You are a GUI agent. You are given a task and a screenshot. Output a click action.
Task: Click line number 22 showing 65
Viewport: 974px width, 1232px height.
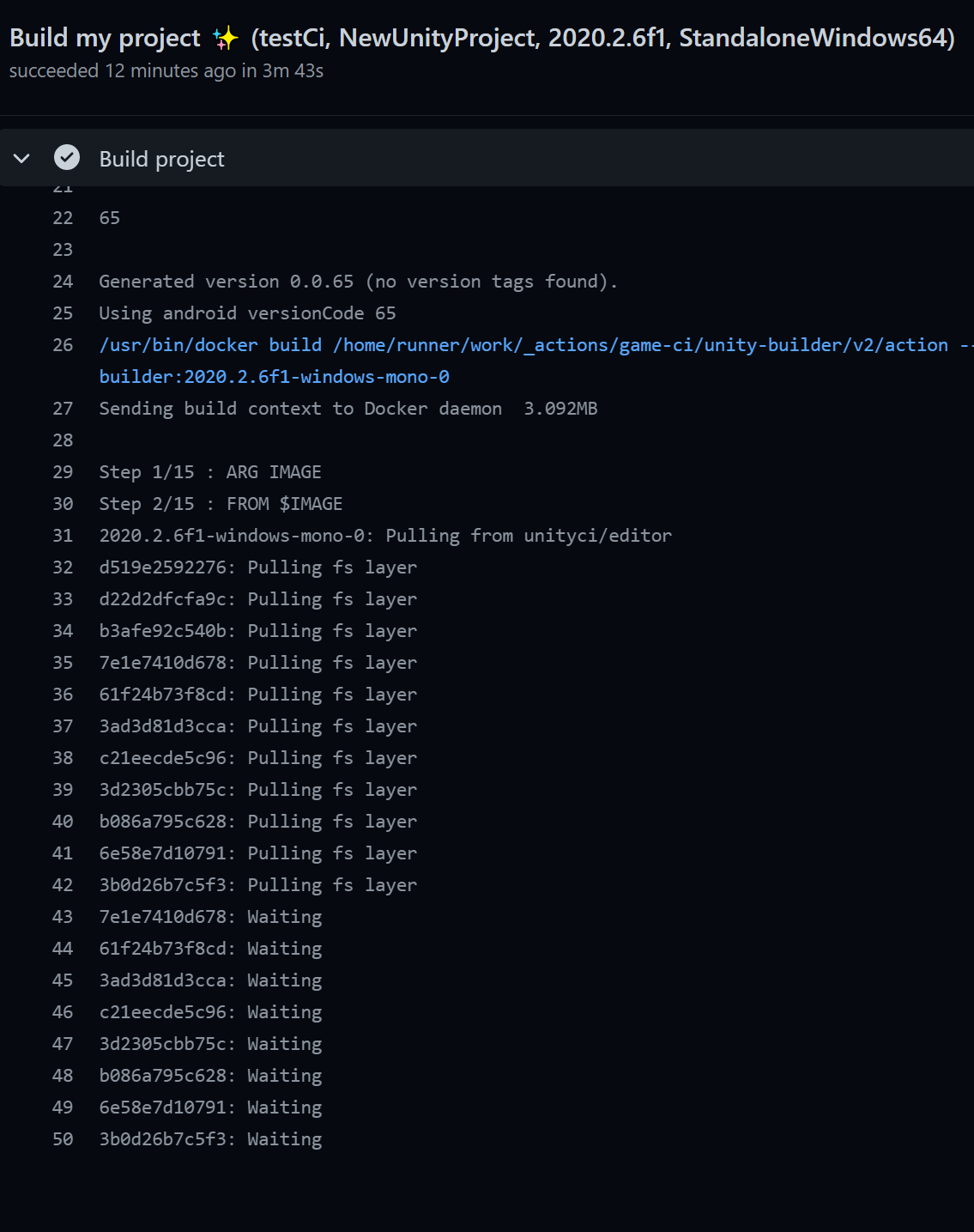[x=63, y=217]
